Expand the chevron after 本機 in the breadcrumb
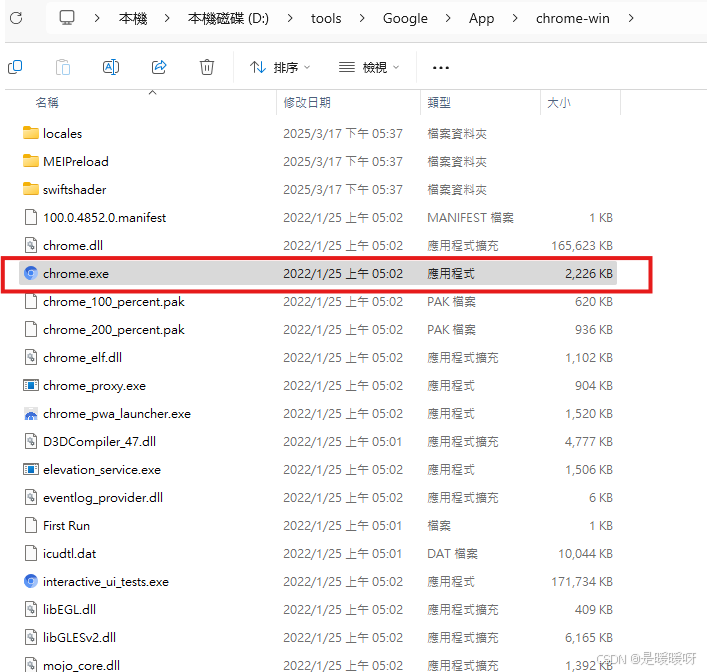This screenshot has width=707, height=672. [x=167, y=18]
